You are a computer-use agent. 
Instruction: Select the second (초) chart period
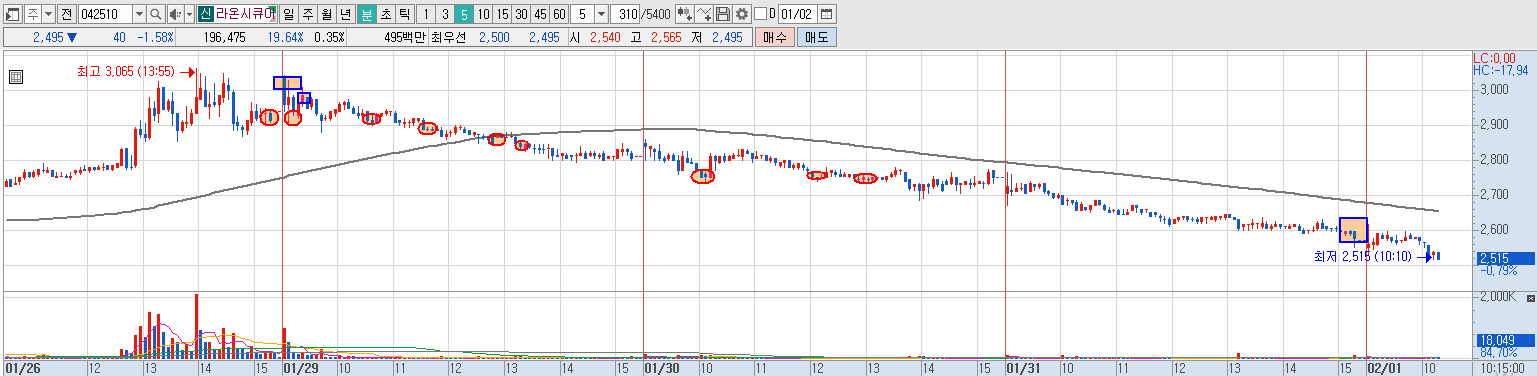pyautogui.click(x=386, y=15)
